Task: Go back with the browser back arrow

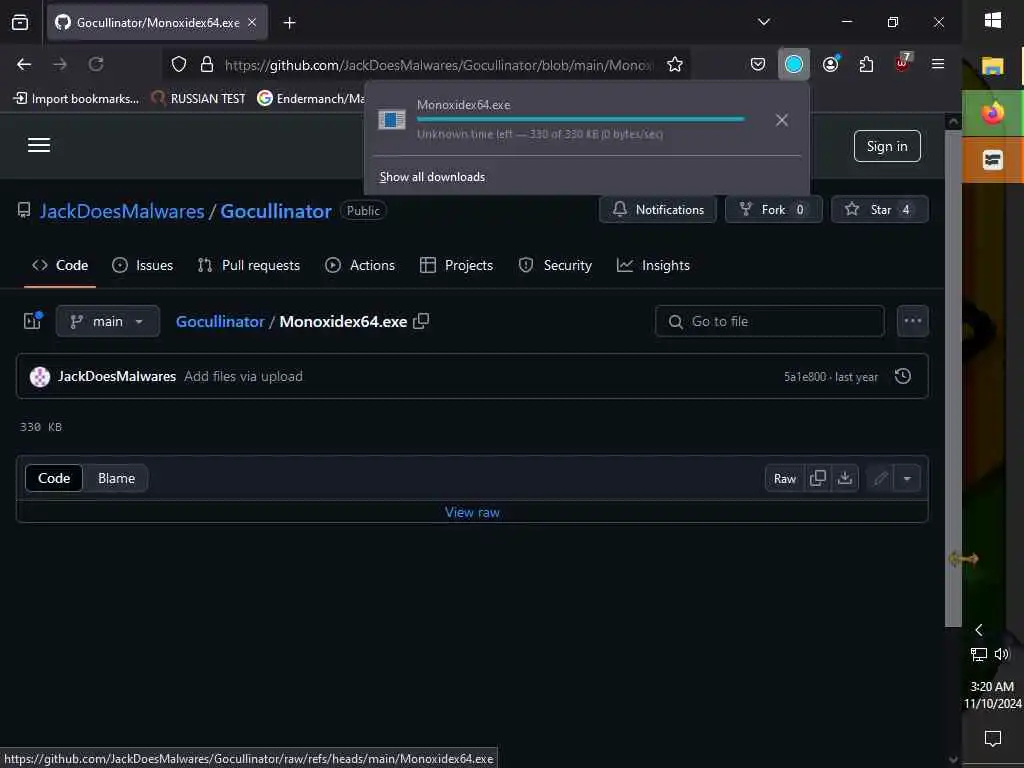Action: 24,64
